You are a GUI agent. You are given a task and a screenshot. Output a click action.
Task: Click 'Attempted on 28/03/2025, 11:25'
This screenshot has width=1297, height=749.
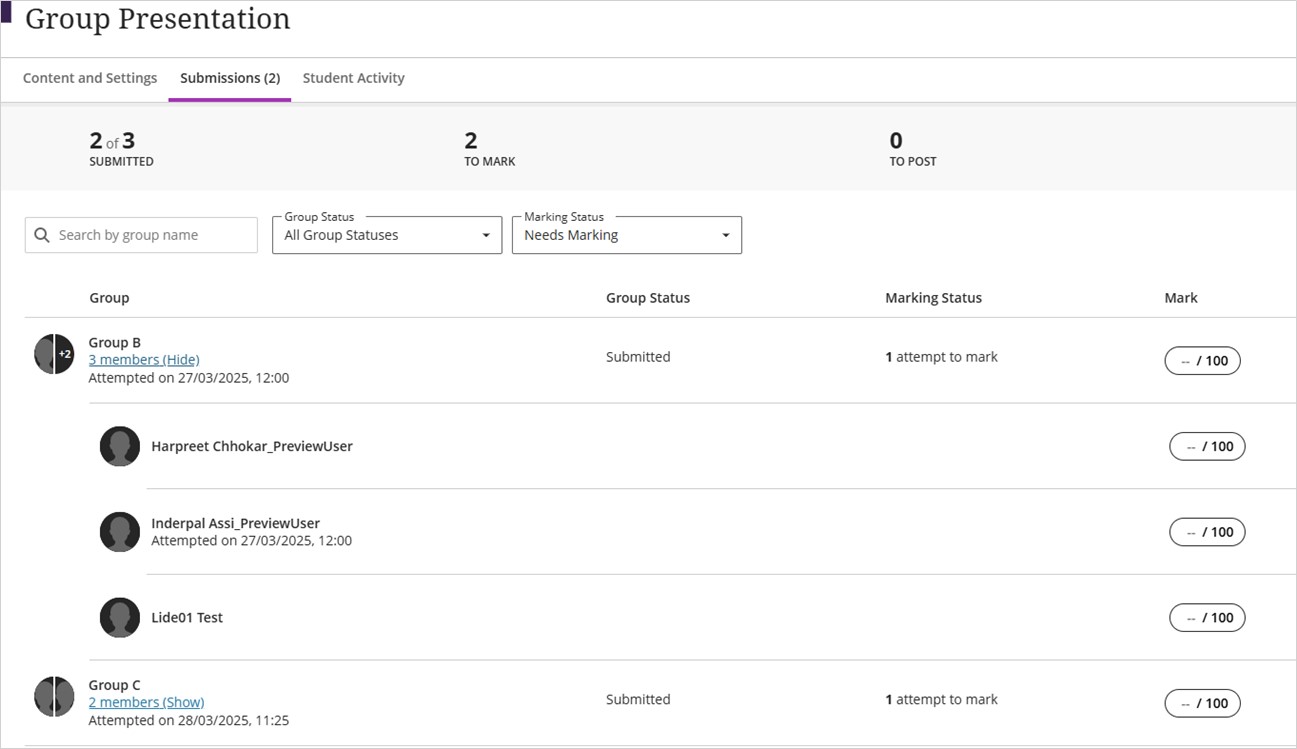(x=189, y=720)
